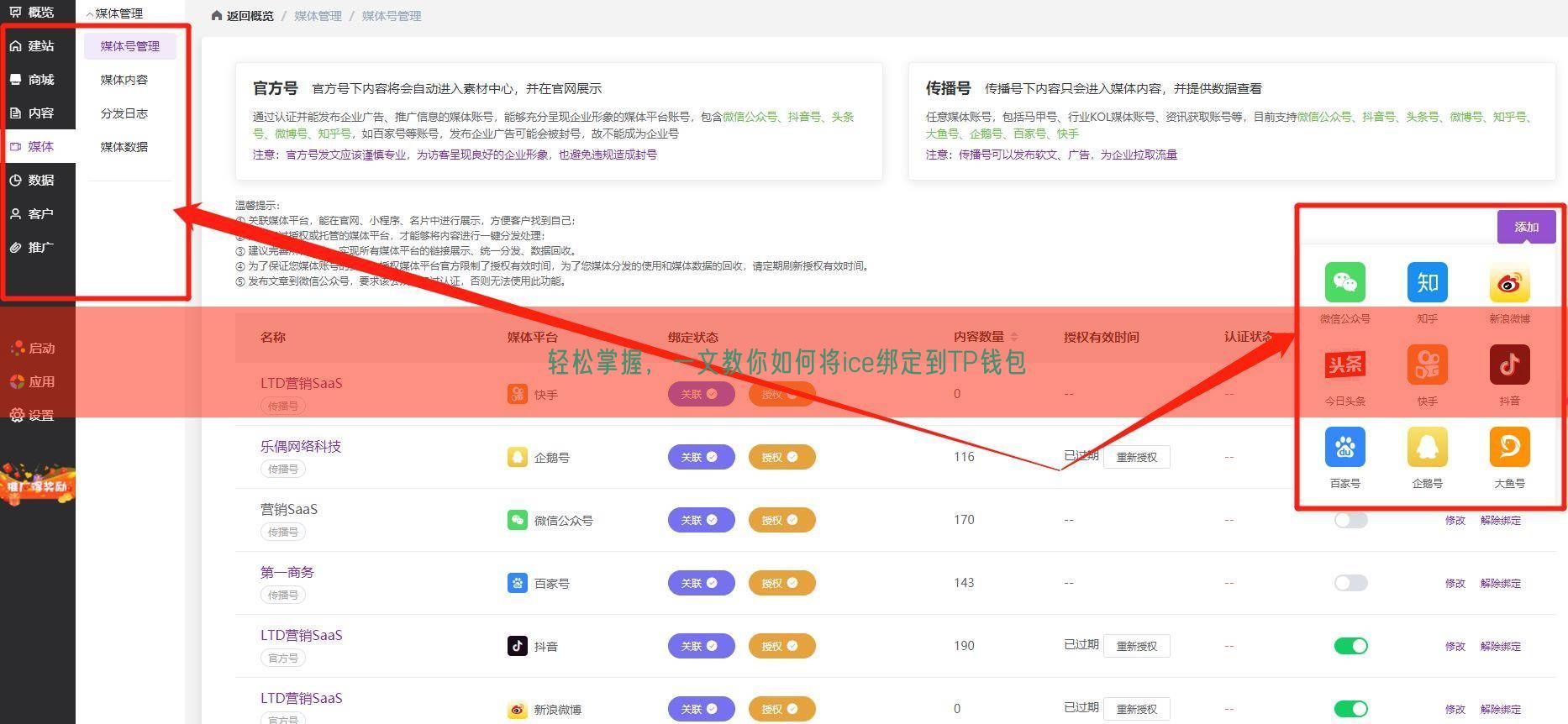Click 授权 badge on 百家号 row
This screenshot has width=1568, height=724.
point(781,583)
